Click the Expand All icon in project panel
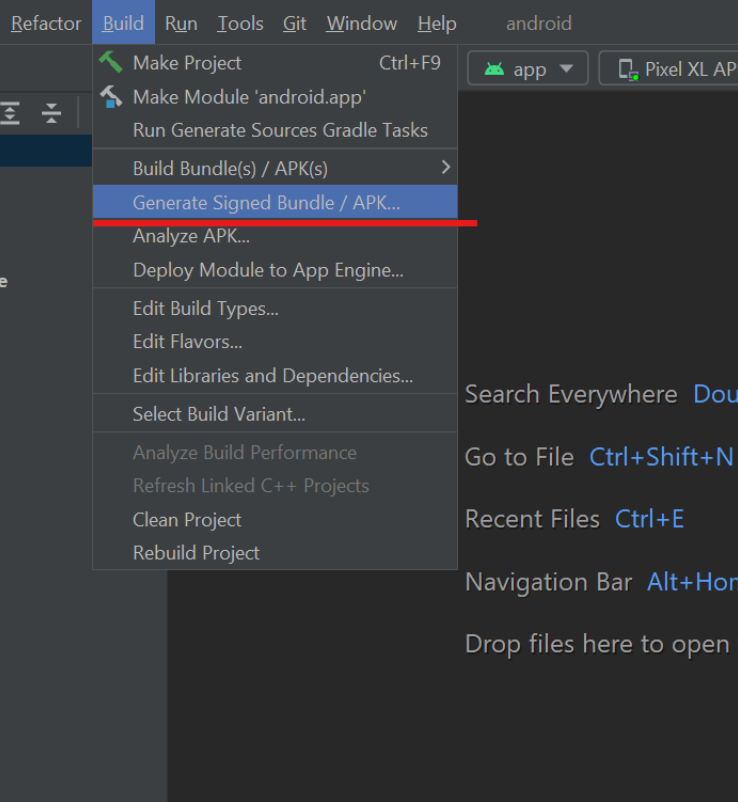This screenshot has width=738, height=802. click(x=10, y=113)
